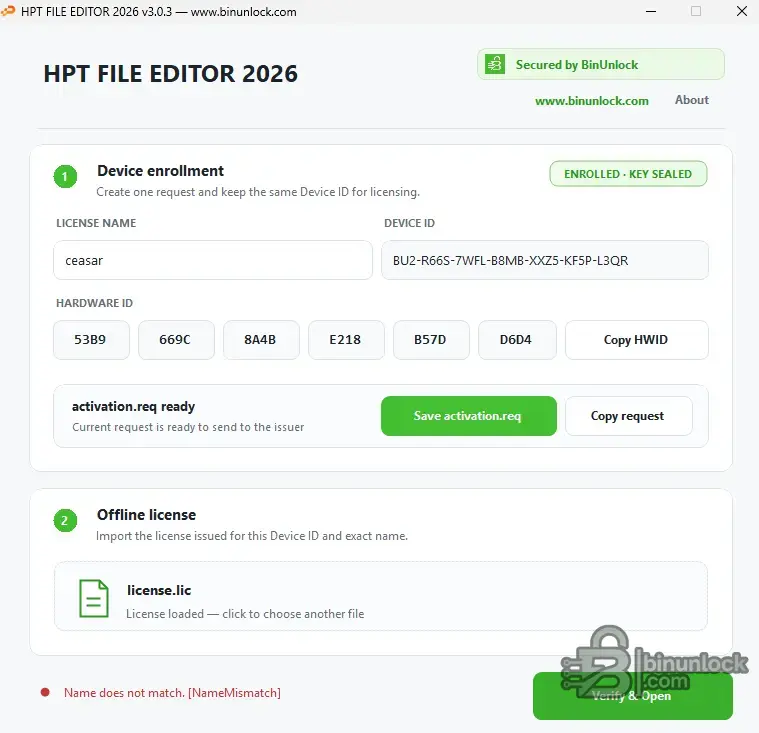This screenshot has width=759, height=733.
Task: Click the 'activation.req ready' status text
Action: point(134,407)
